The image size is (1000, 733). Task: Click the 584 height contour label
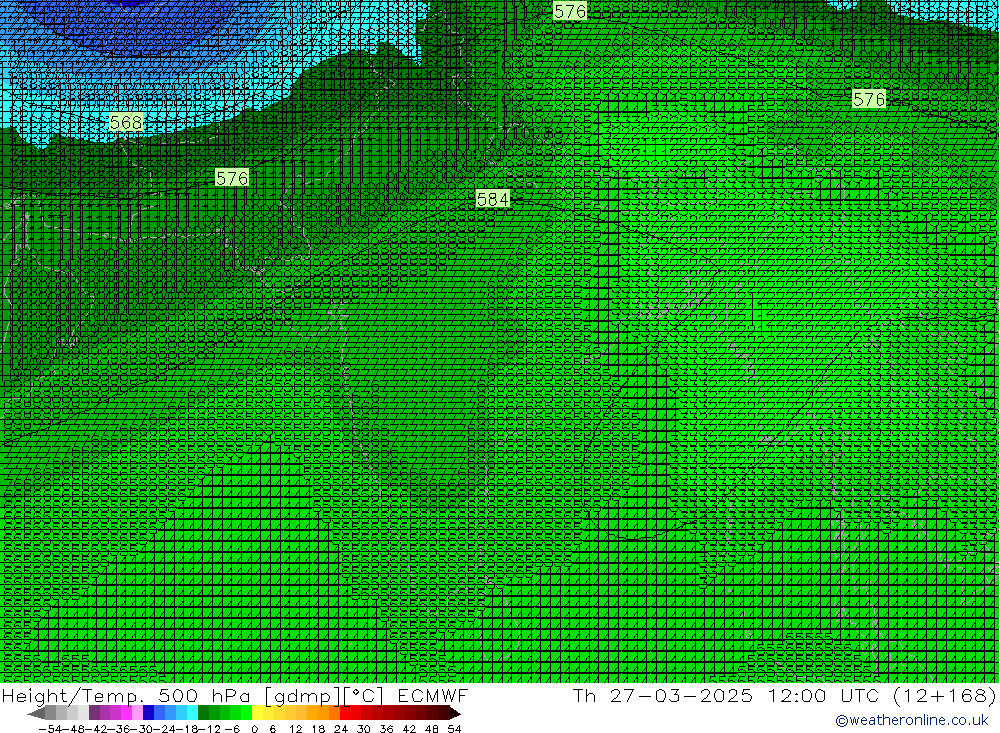pos(493,199)
